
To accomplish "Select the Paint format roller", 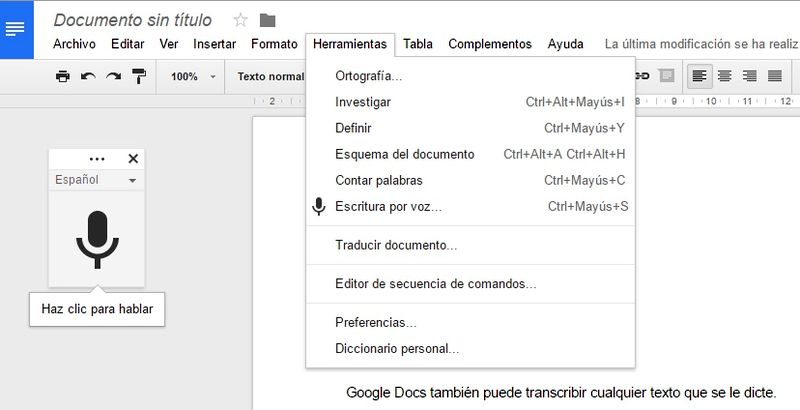I will pyautogui.click(x=139, y=76).
